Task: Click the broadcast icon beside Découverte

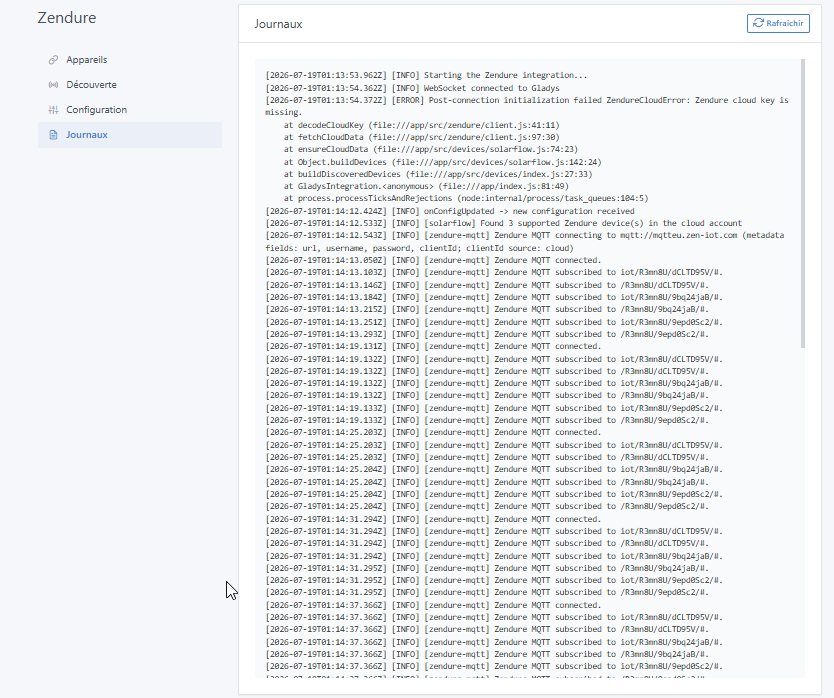Action: [53, 85]
